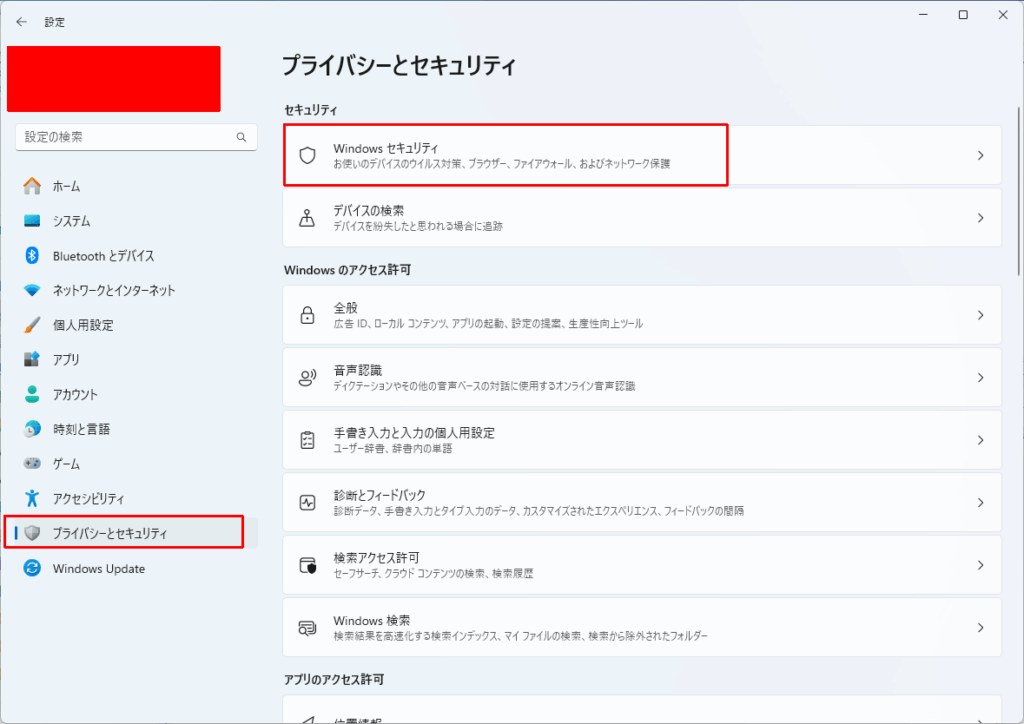Screen dimensions: 1024x724
Task: Click the icon for 検索アクセス許可
Action: tap(308, 565)
